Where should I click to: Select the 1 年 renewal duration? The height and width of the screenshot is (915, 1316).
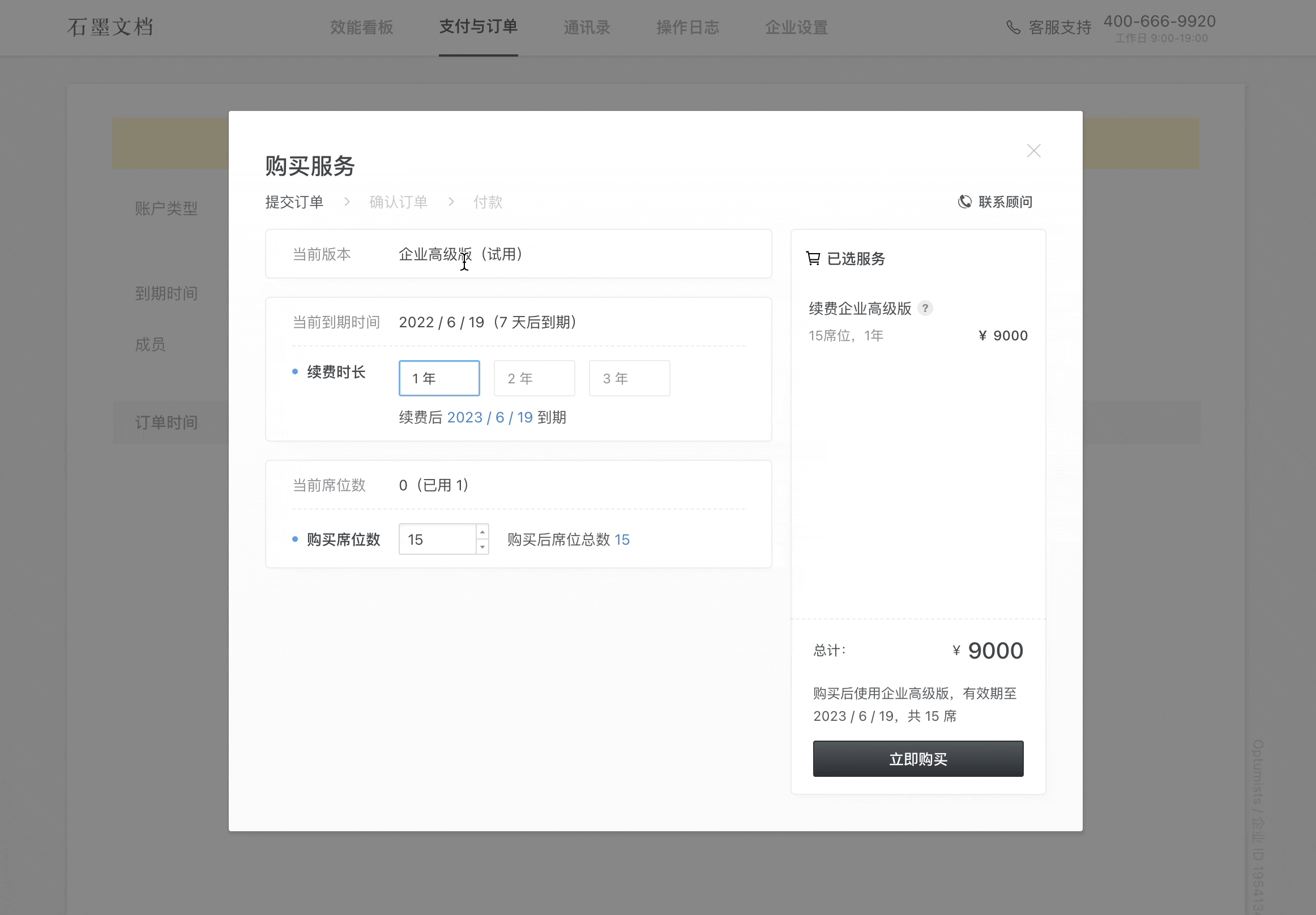coord(439,378)
